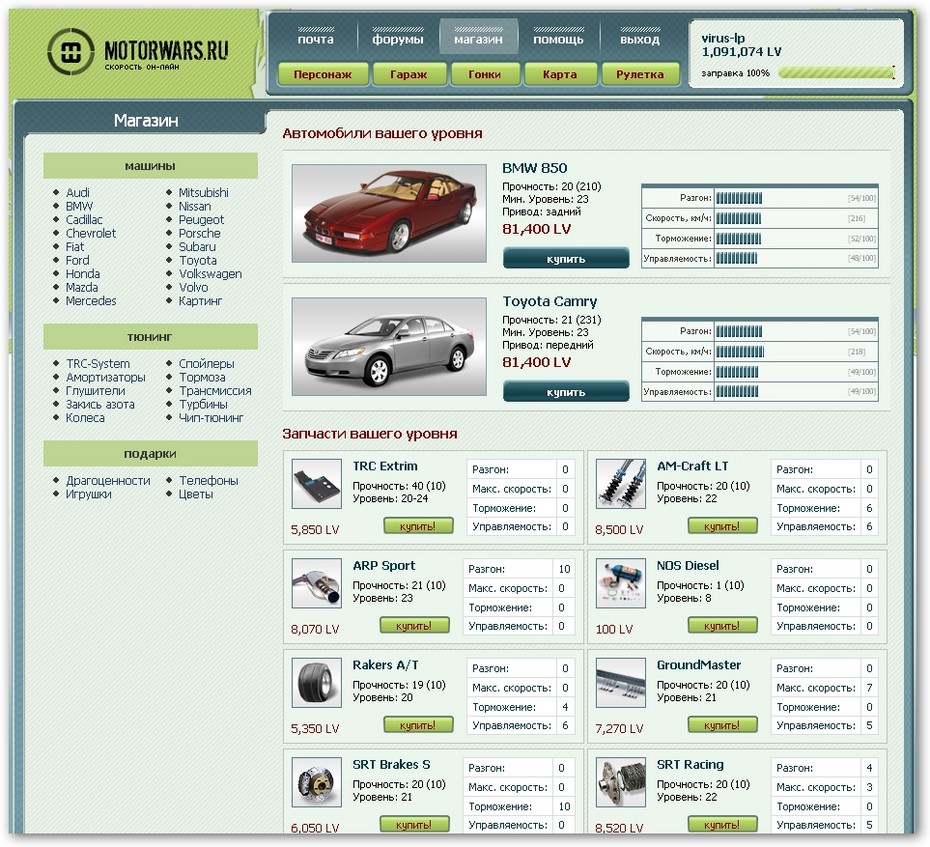The image size is (930, 847).
Task: Open Драгоценности gifts category
Action: [108, 481]
